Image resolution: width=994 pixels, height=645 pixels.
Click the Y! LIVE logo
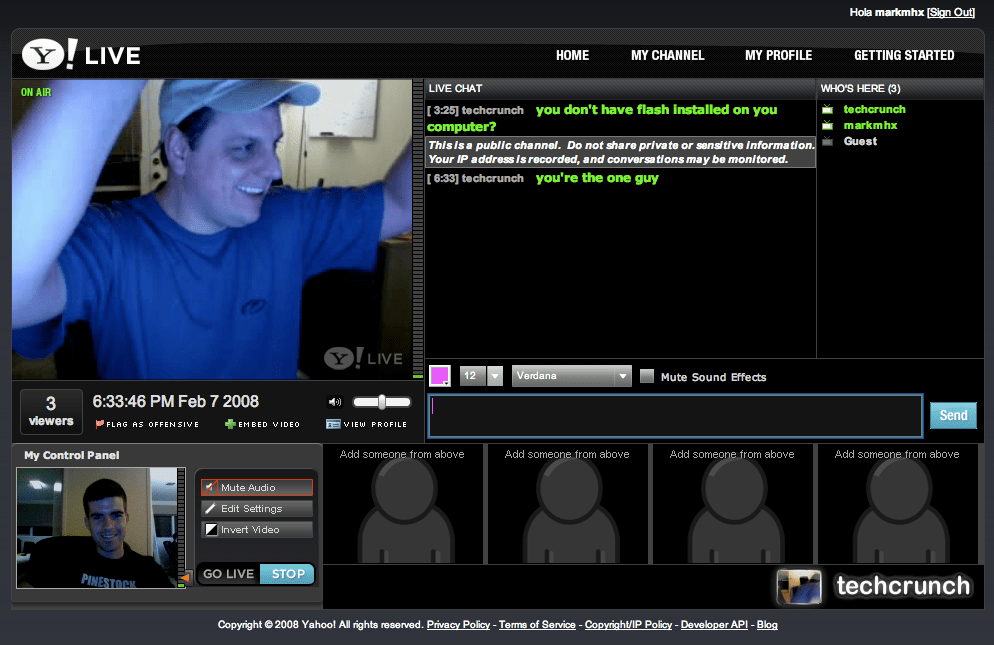[x=80, y=55]
